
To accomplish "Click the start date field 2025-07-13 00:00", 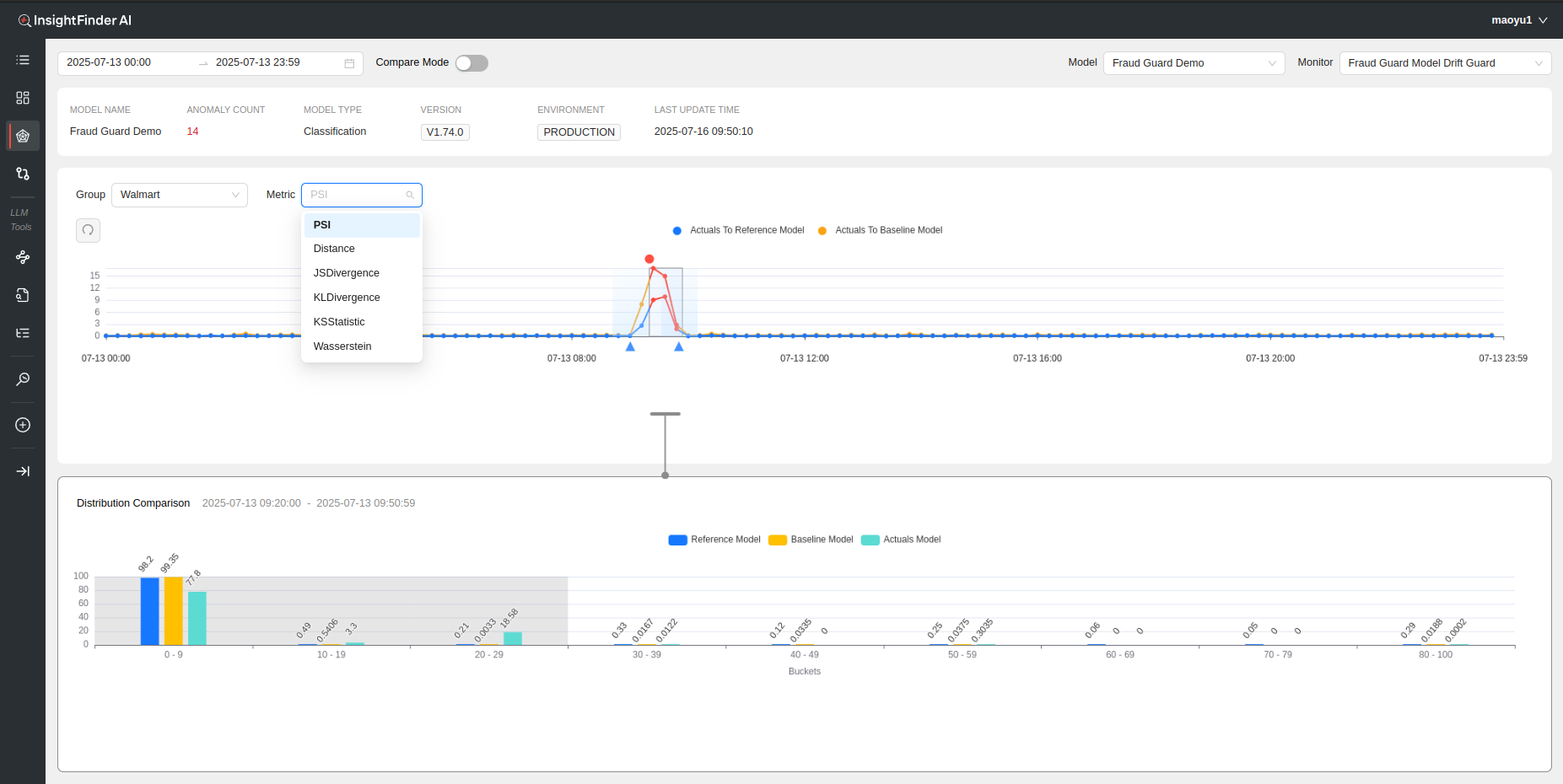I will click(x=109, y=62).
